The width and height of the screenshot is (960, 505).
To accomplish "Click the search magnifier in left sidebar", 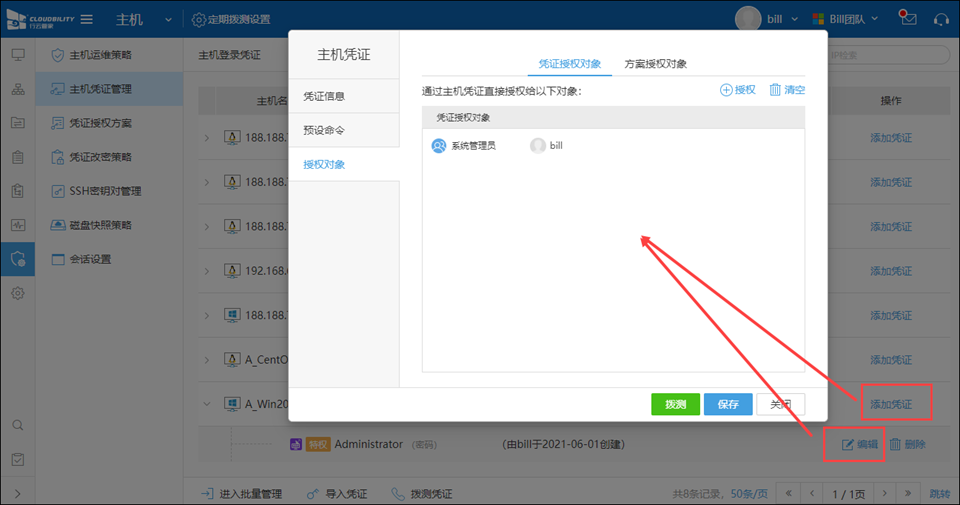I will coord(18,425).
